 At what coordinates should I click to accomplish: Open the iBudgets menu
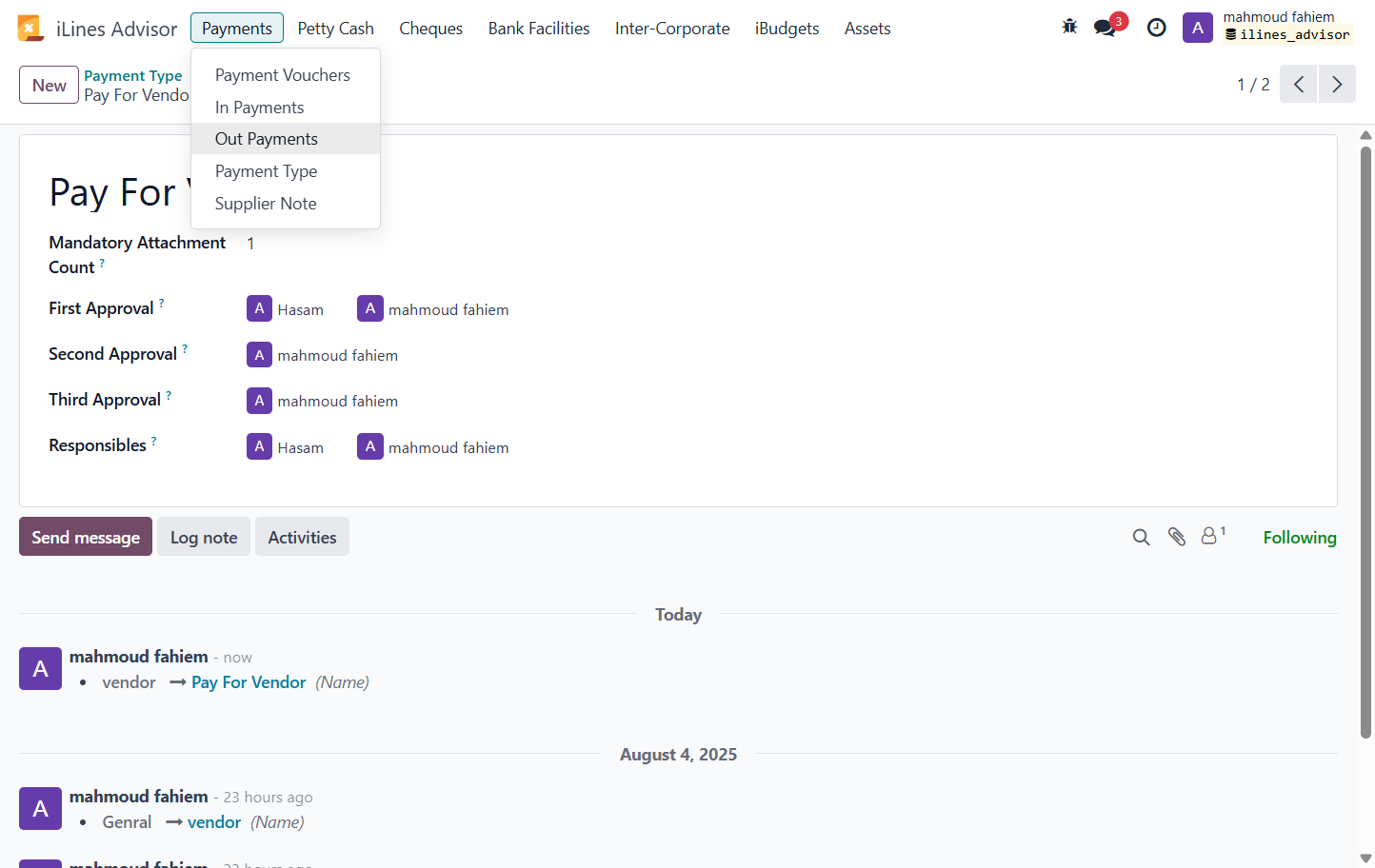click(x=787, y=29)
